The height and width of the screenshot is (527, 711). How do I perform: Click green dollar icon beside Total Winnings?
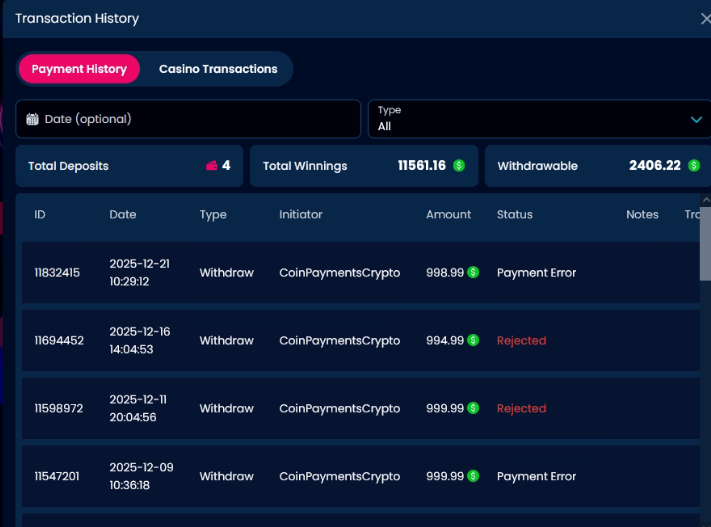pyautogui.click(x=459, y=166)
